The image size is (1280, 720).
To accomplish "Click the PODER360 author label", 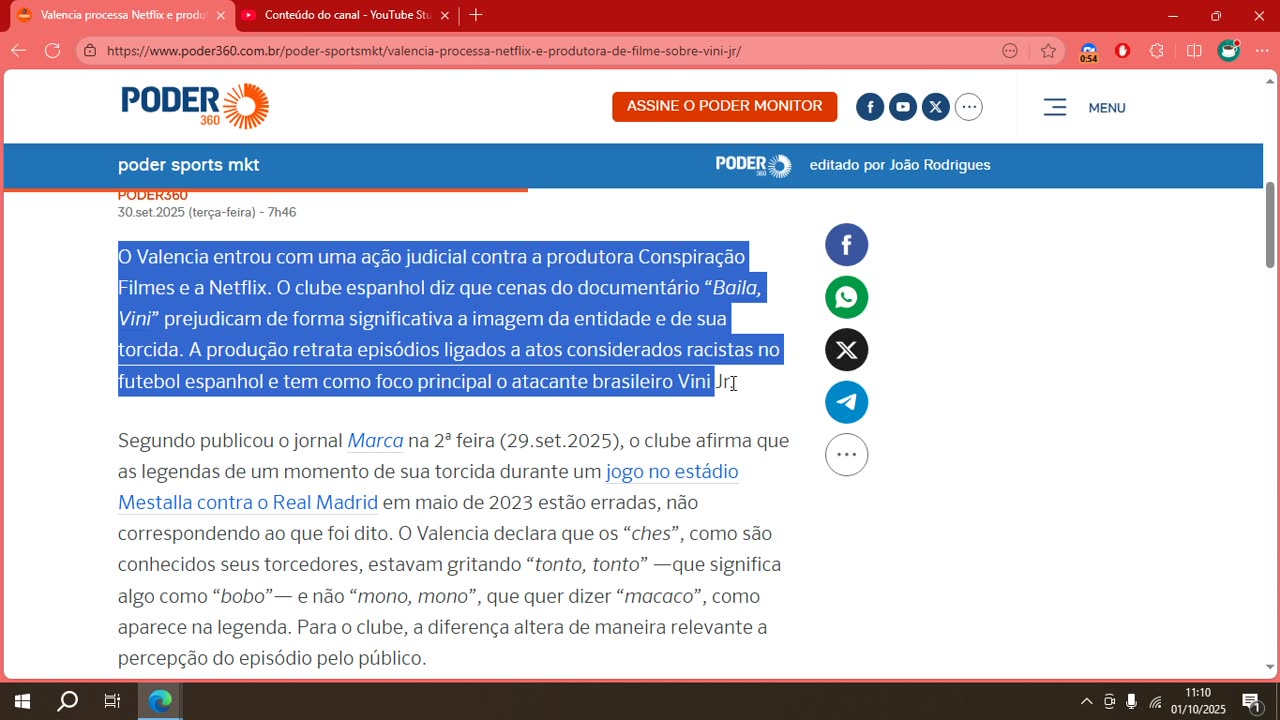I will tap(153, 195).
